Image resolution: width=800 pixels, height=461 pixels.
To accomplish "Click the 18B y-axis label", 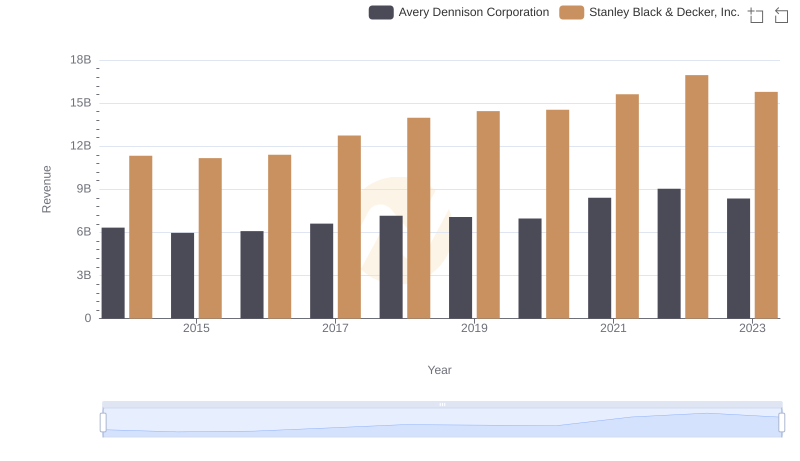I will tap(81, 60).
